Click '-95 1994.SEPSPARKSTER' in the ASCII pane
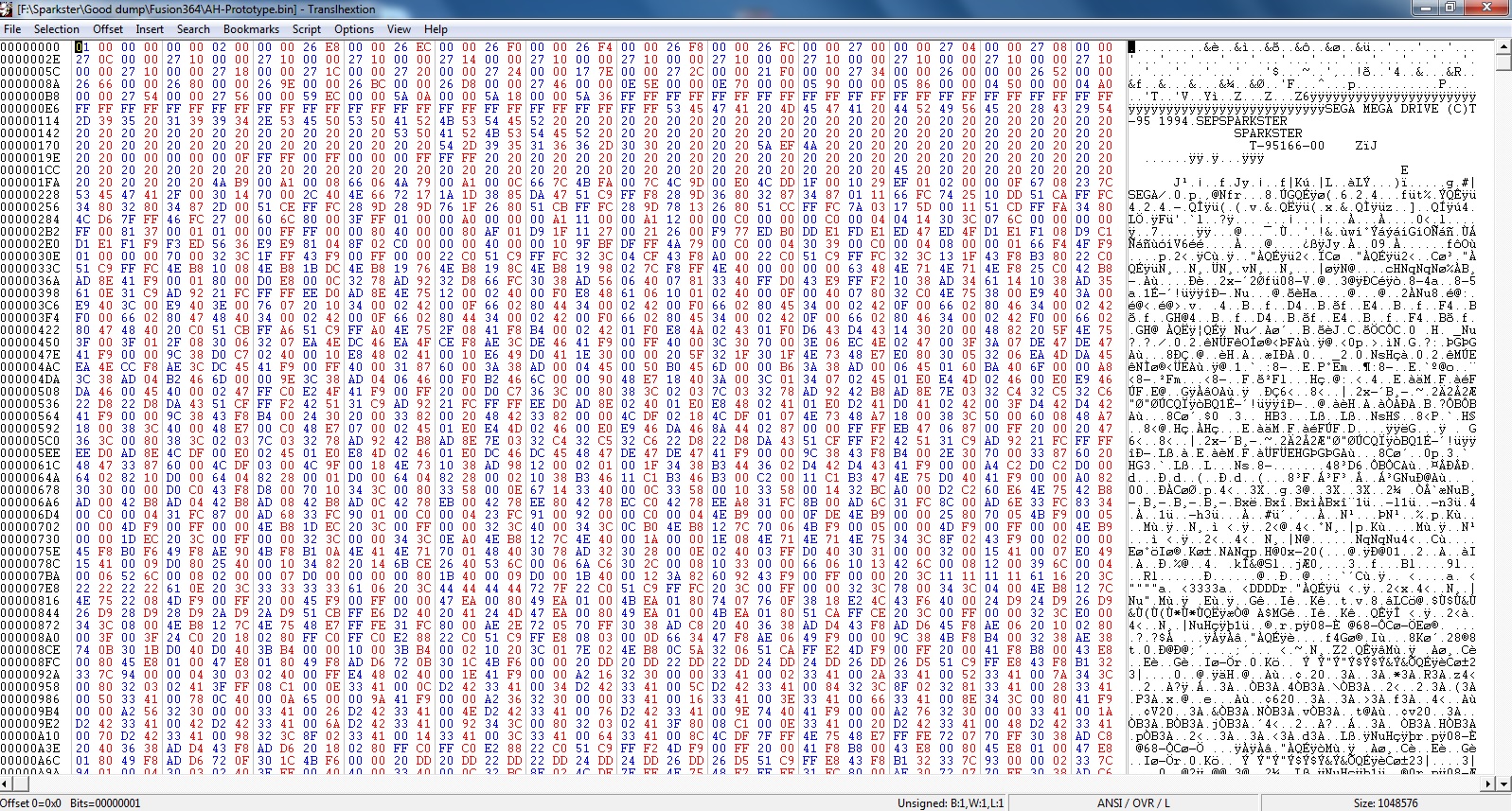The image size is (1512, 811). [1207, 120]
